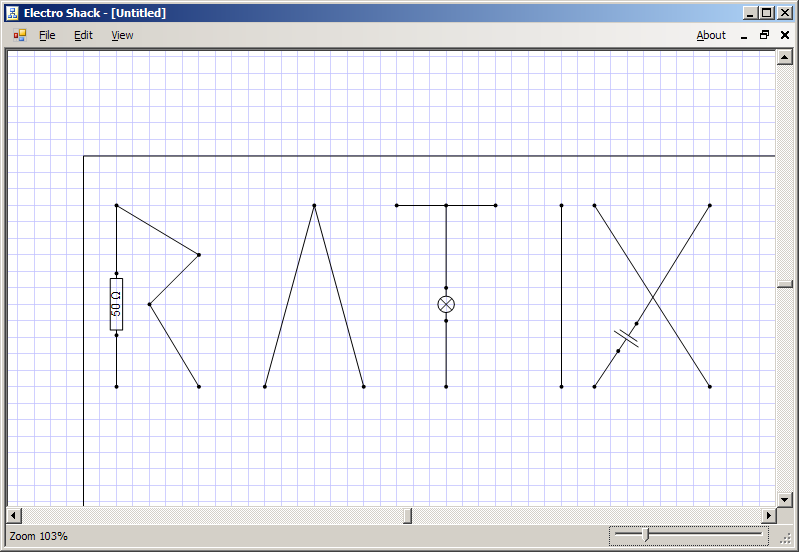Click the window resize grip in status bar
Screen dimensions: 799x552
[785, 537]
